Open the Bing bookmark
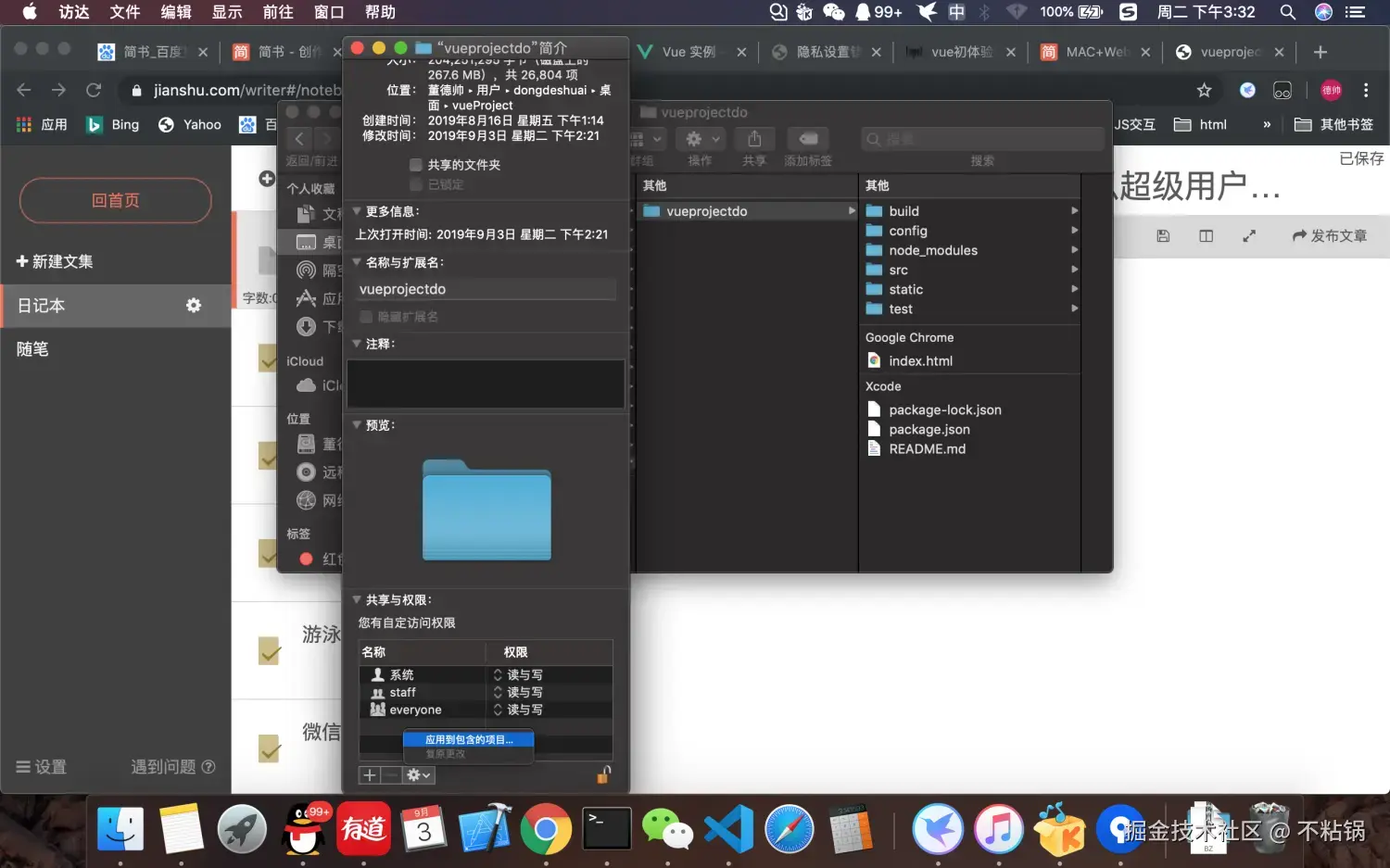1390x868 pixels. pyautogui.click(x=113, y=125)
